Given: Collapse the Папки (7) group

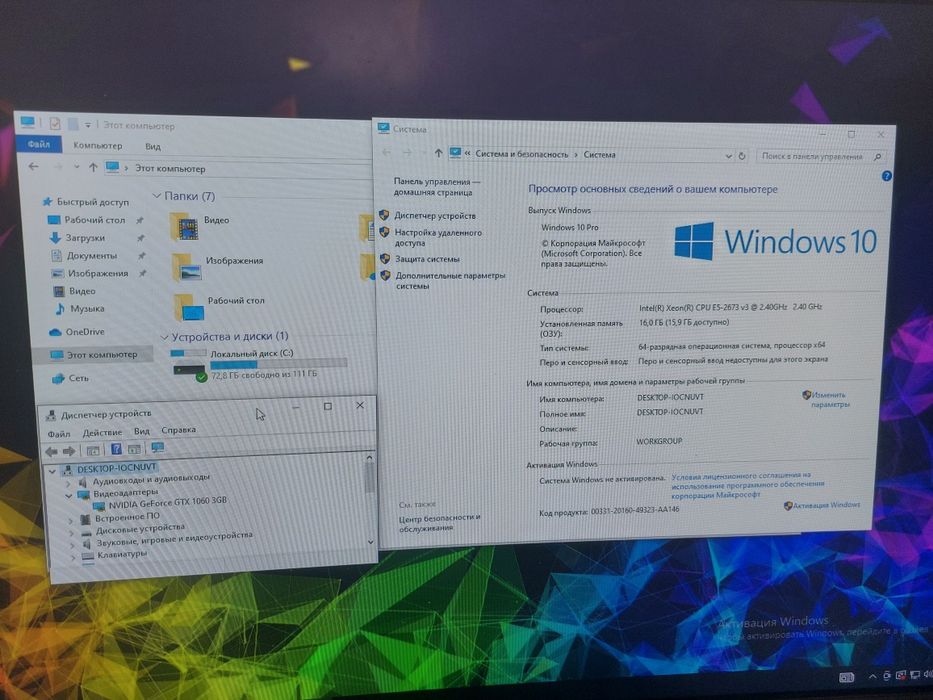Looking at the screenshot, I should tap(157, 195).
